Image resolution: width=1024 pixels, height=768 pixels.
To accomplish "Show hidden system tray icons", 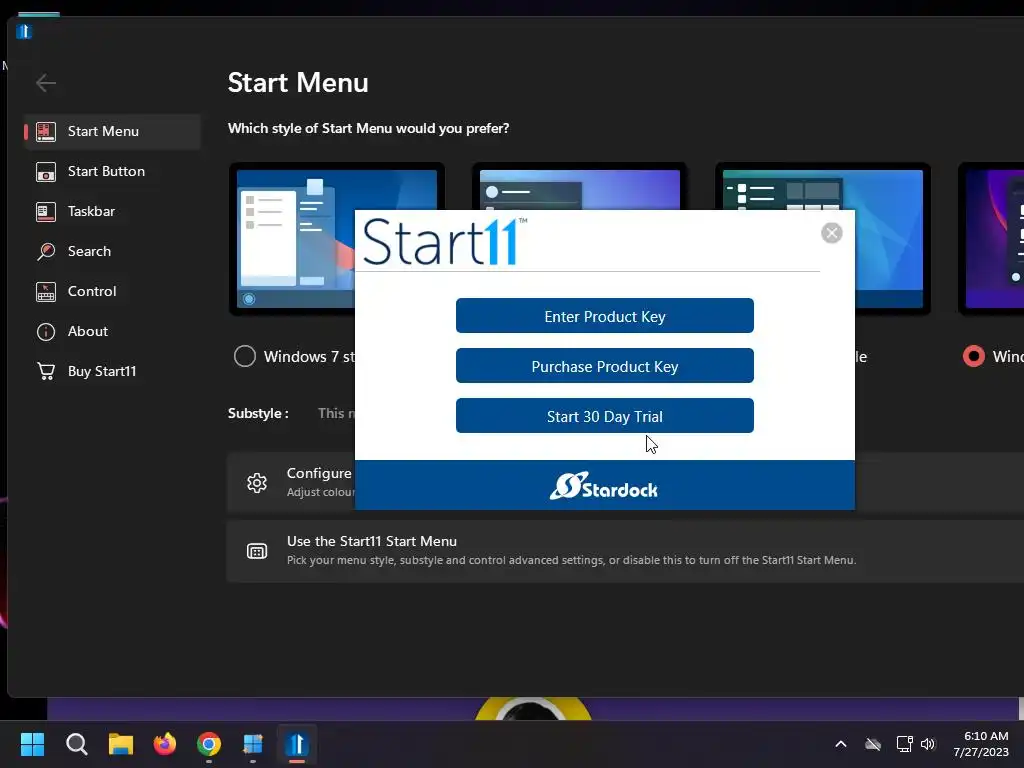I will (x=840, y=744).
